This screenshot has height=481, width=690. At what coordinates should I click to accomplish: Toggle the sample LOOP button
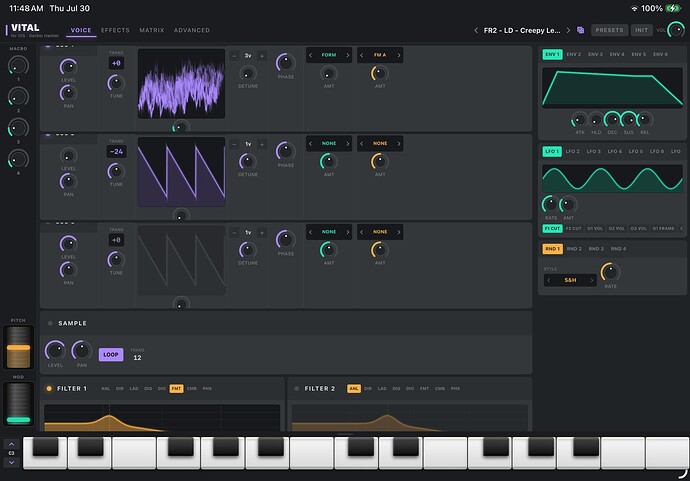(x=111, y=354)
